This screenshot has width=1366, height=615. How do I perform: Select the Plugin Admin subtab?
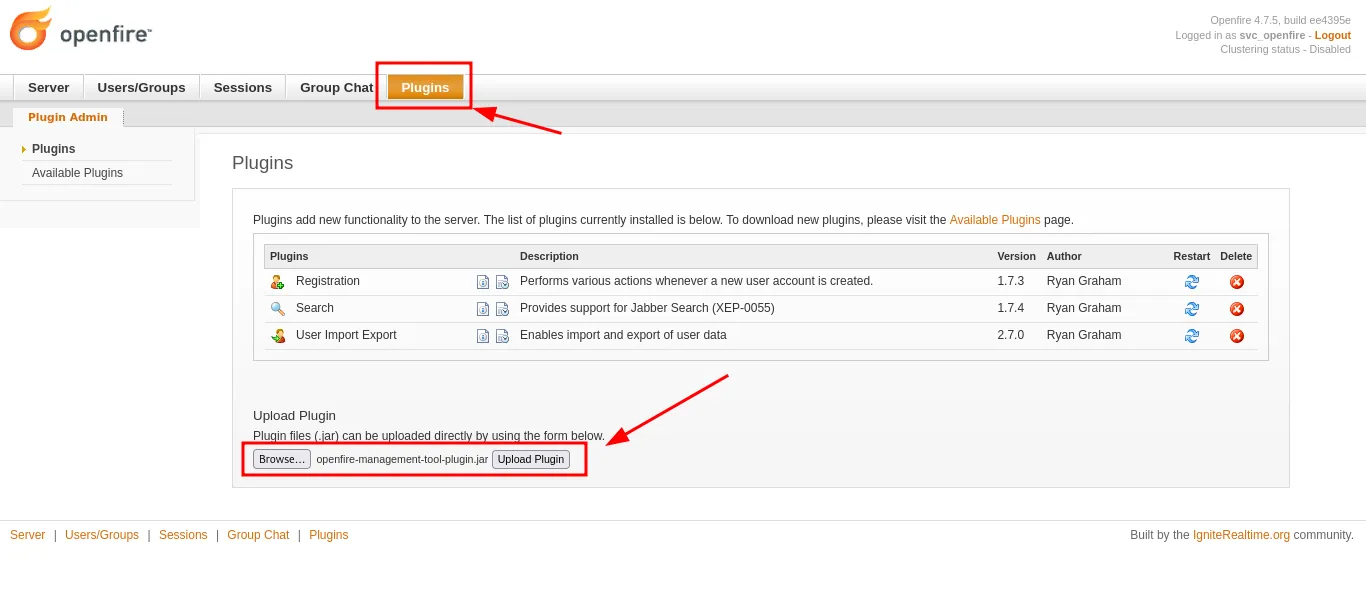(68, 117)
